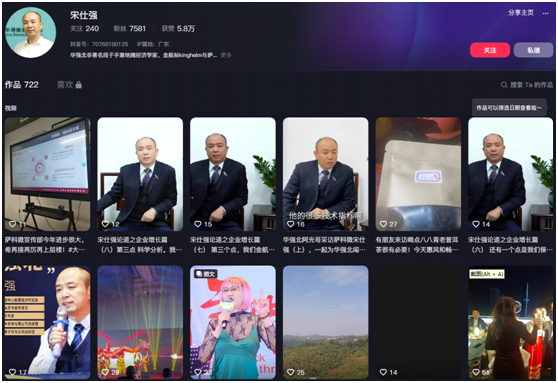558x383 pixels.
Task: Click the lock icon beside 喜欢
Action: pos(79,84)
